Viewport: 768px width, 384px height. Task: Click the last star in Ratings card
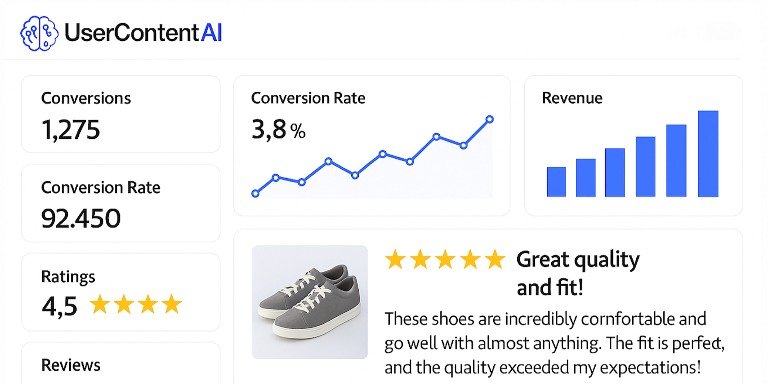point(172,304)
